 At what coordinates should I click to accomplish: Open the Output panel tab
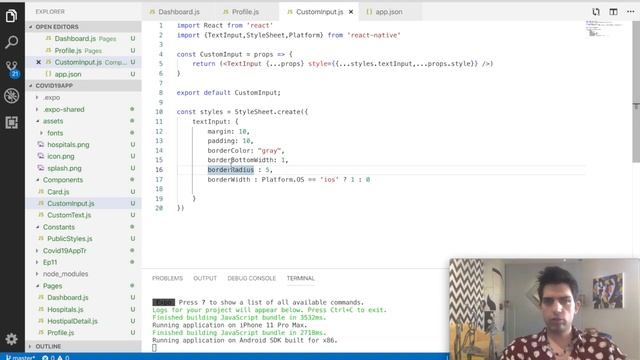(x=205, y=278)
